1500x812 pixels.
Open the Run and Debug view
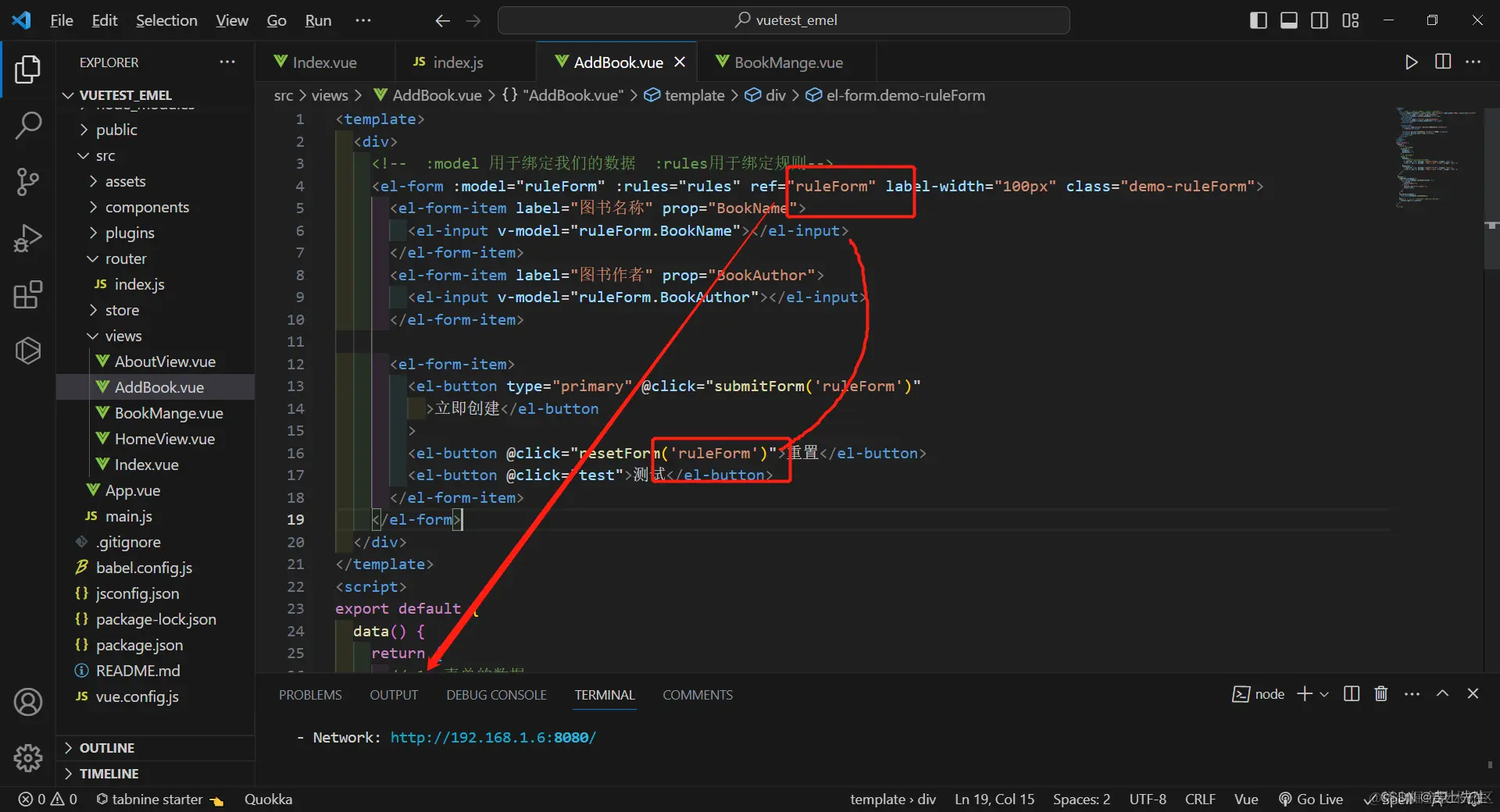point(28,238)
